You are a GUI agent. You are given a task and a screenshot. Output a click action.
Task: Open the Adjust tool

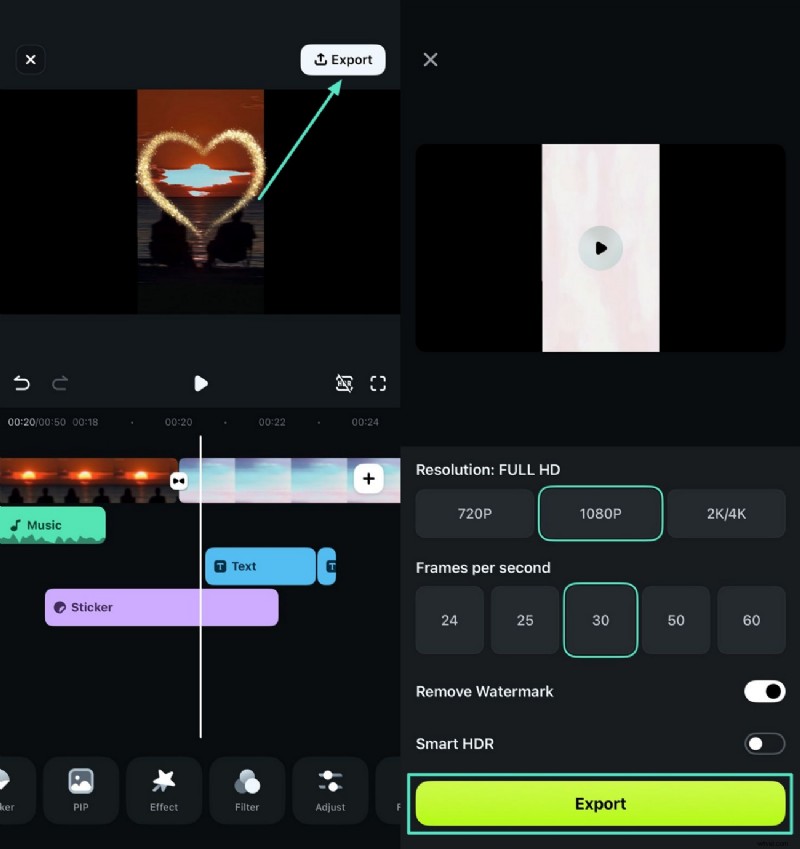(x=330, y=790)
